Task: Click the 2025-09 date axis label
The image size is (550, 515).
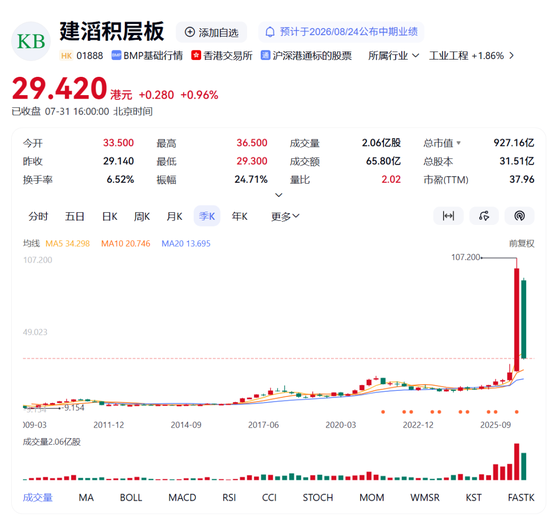Action: [x=495, y=425]
